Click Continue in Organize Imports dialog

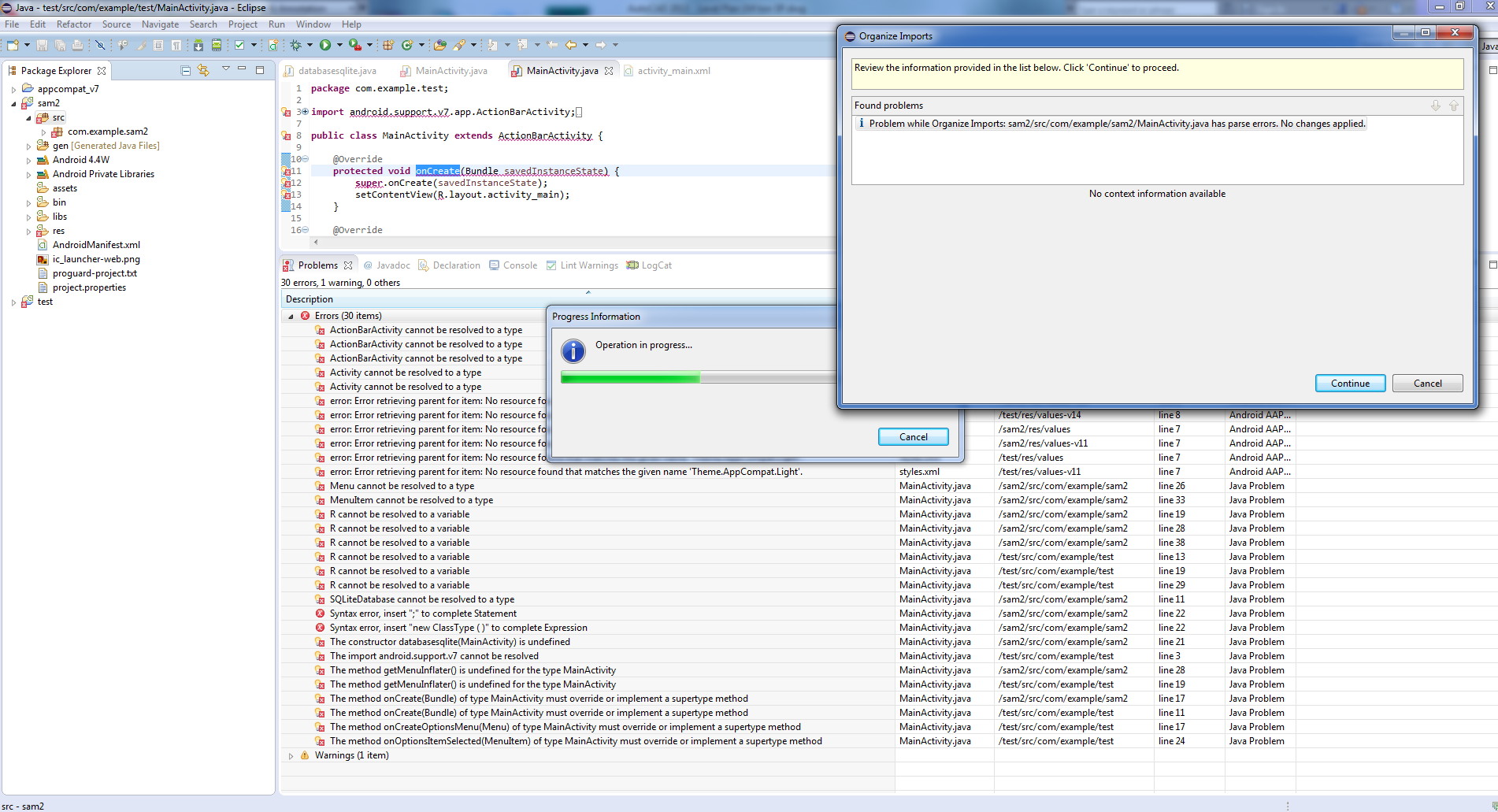1350,384
